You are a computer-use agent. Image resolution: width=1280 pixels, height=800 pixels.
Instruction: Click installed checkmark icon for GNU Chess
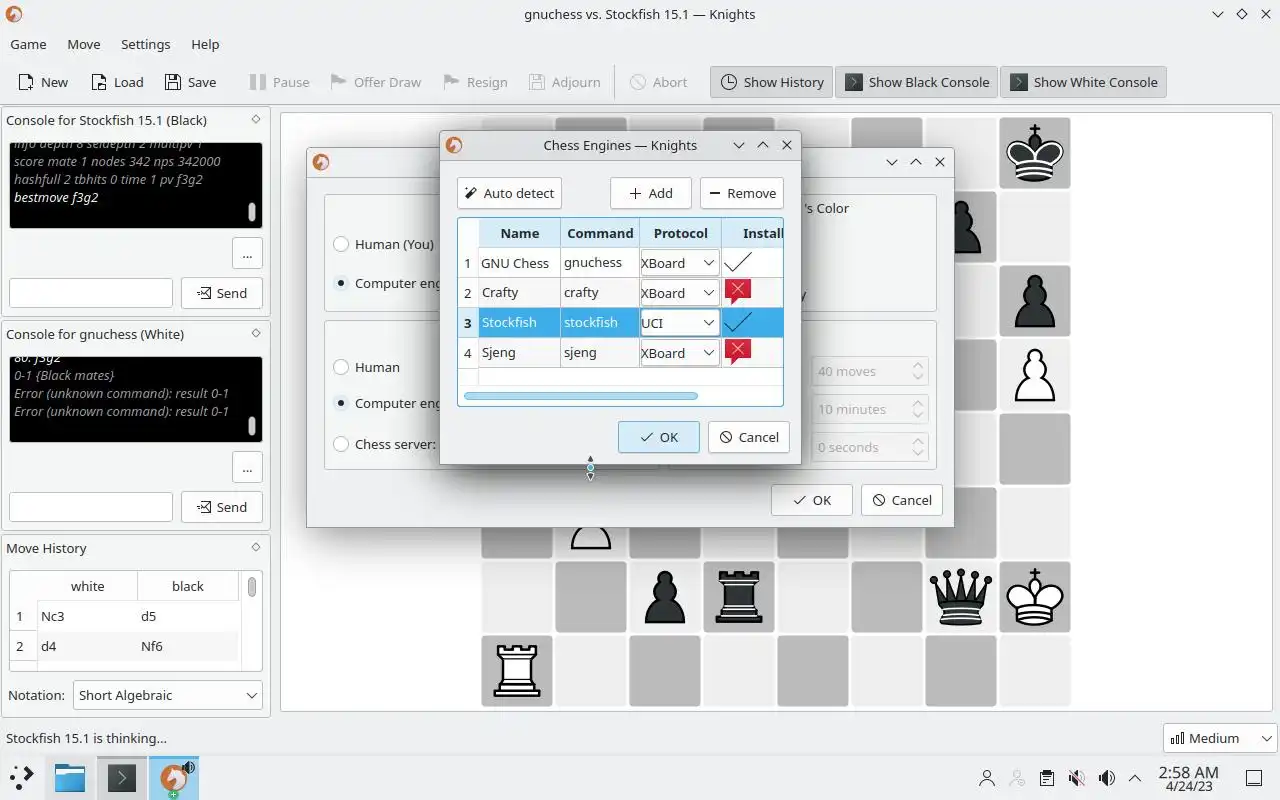(x=738, y=262)
